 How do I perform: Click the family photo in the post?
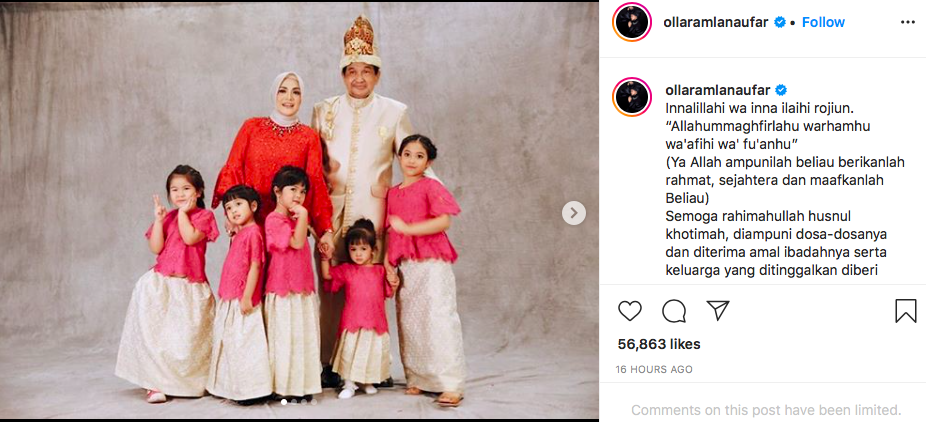299,211
